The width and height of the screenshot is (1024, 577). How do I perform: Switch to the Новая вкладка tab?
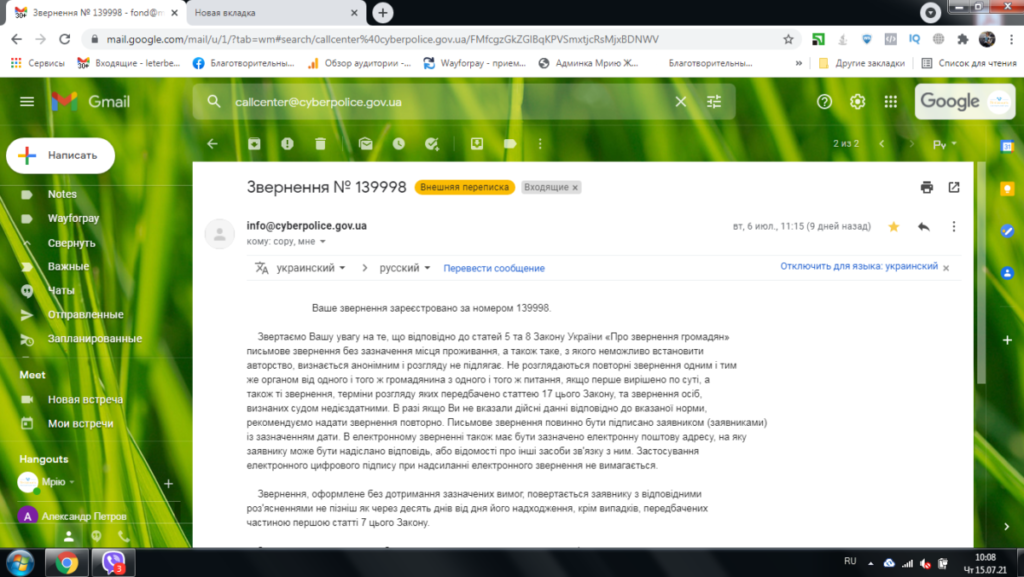pos(265,13)
